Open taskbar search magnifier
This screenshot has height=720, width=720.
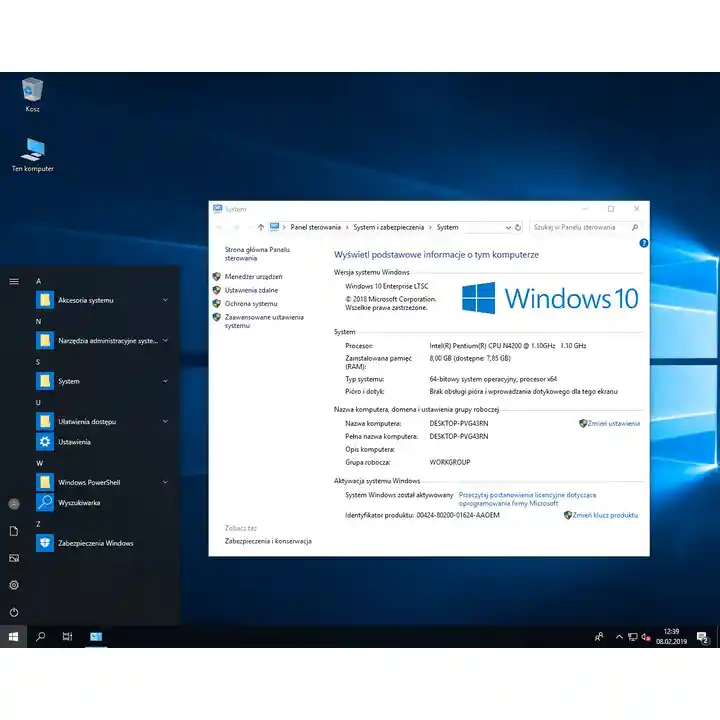click(x=40, y=636)
